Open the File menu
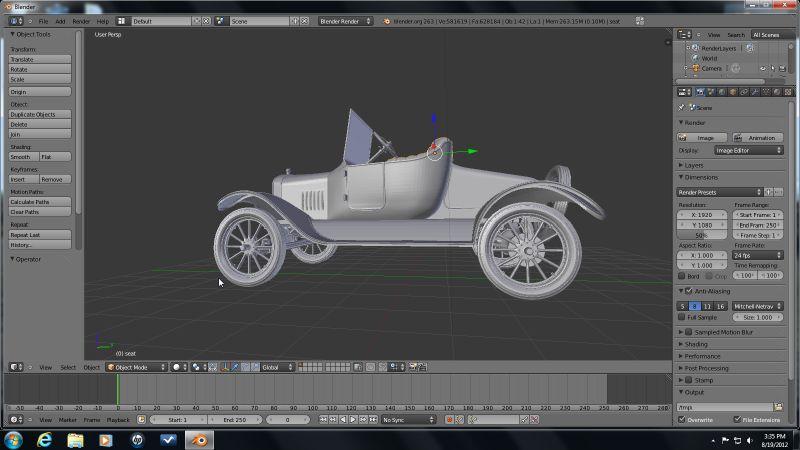800x450 pixels. point(43,21)
